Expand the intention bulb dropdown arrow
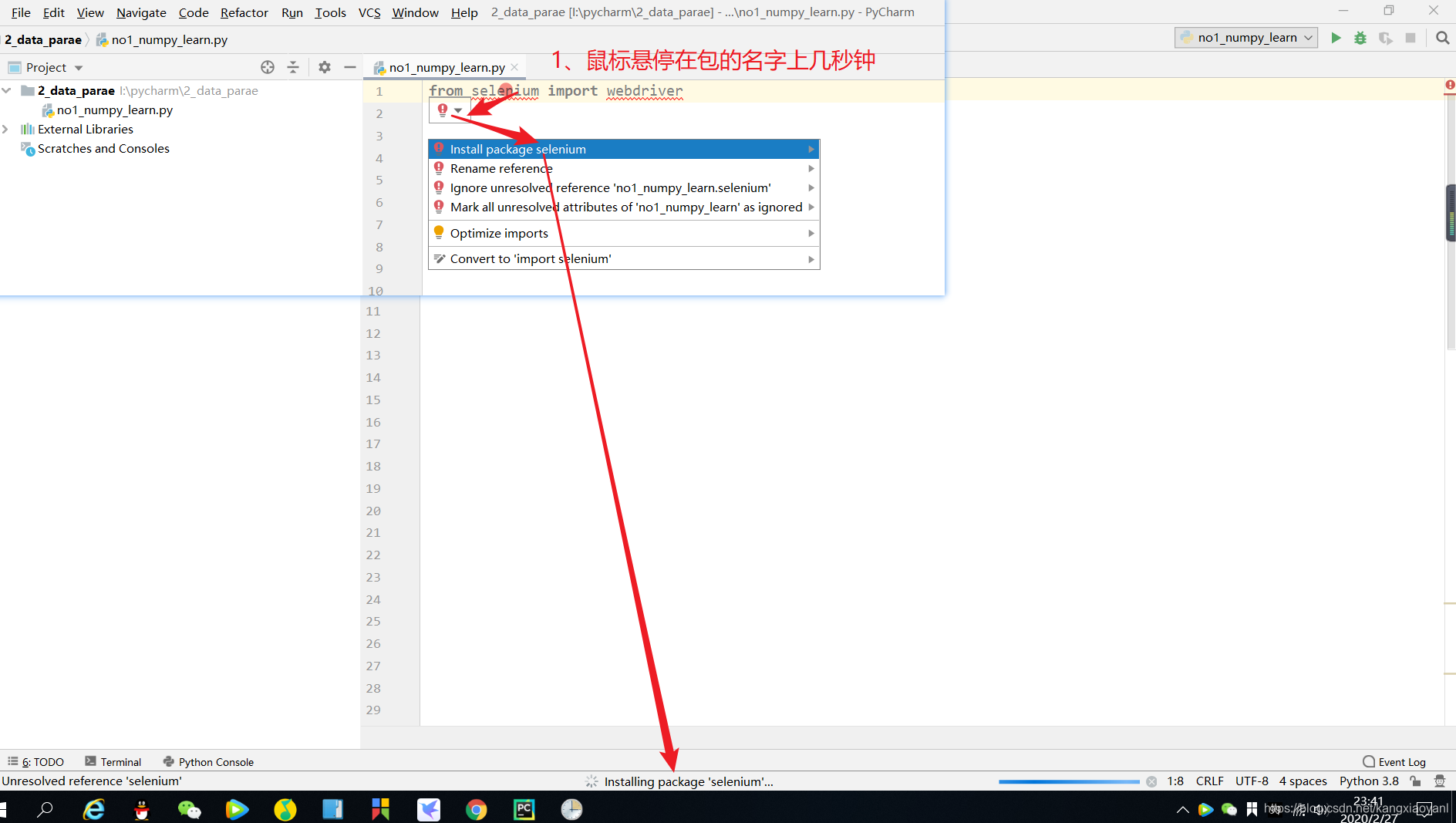The width and height of the screenshot is (1456, 823). click(x=458, y=110)
